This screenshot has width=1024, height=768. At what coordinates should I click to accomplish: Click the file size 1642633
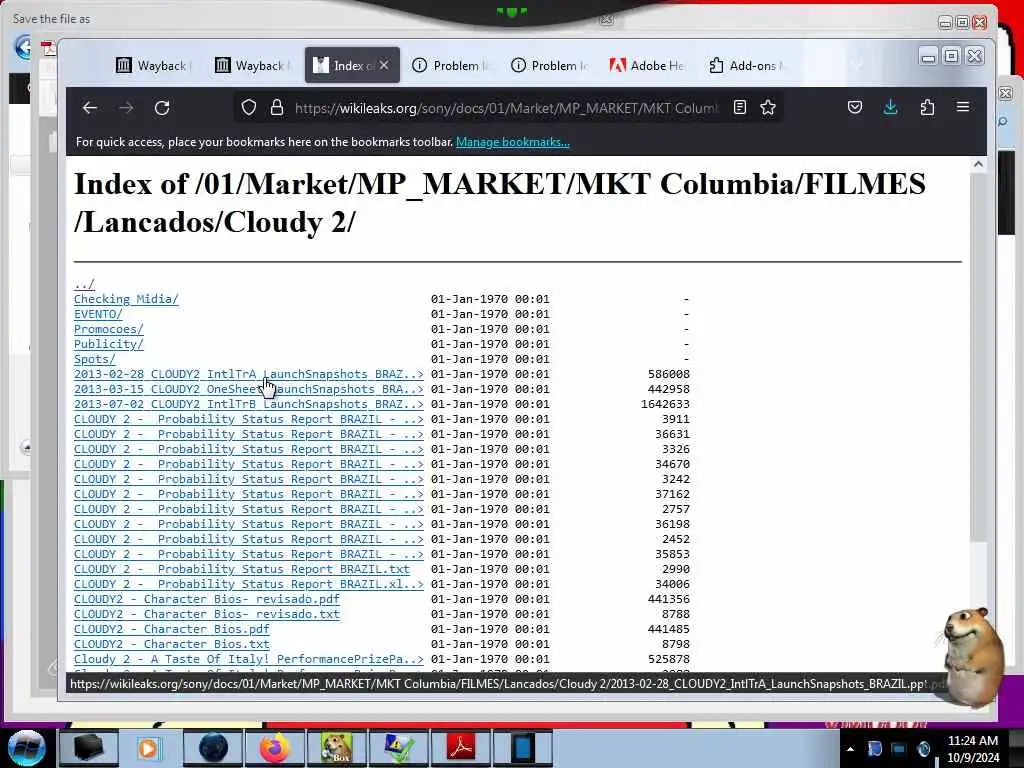(665, 404)
